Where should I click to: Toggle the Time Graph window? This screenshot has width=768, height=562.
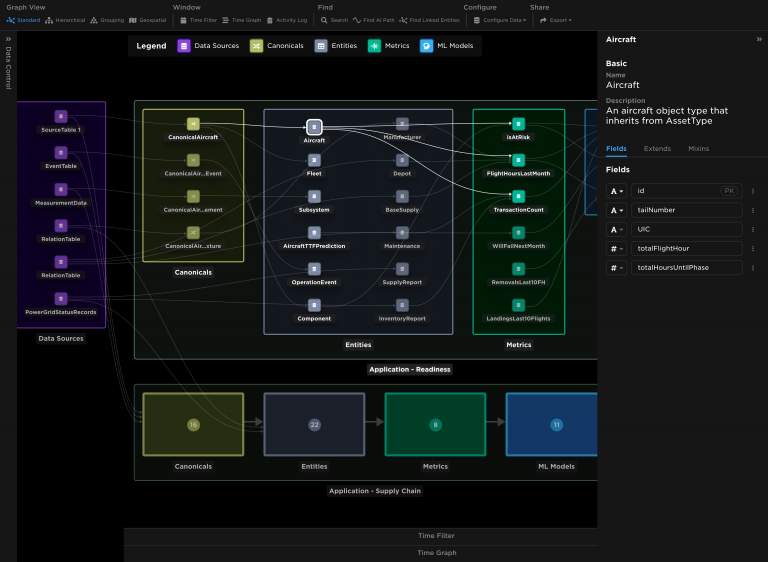242,20
